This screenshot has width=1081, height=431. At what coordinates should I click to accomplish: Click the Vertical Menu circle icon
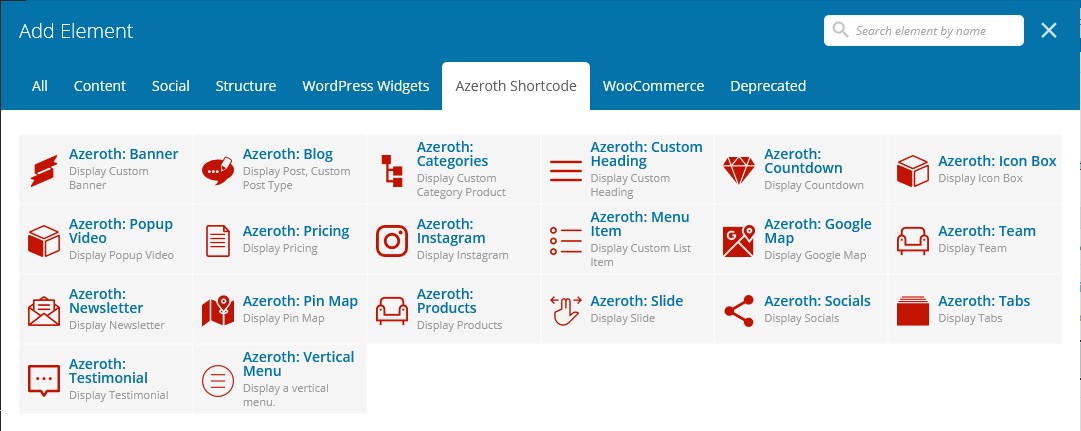(x=218, y=381)
